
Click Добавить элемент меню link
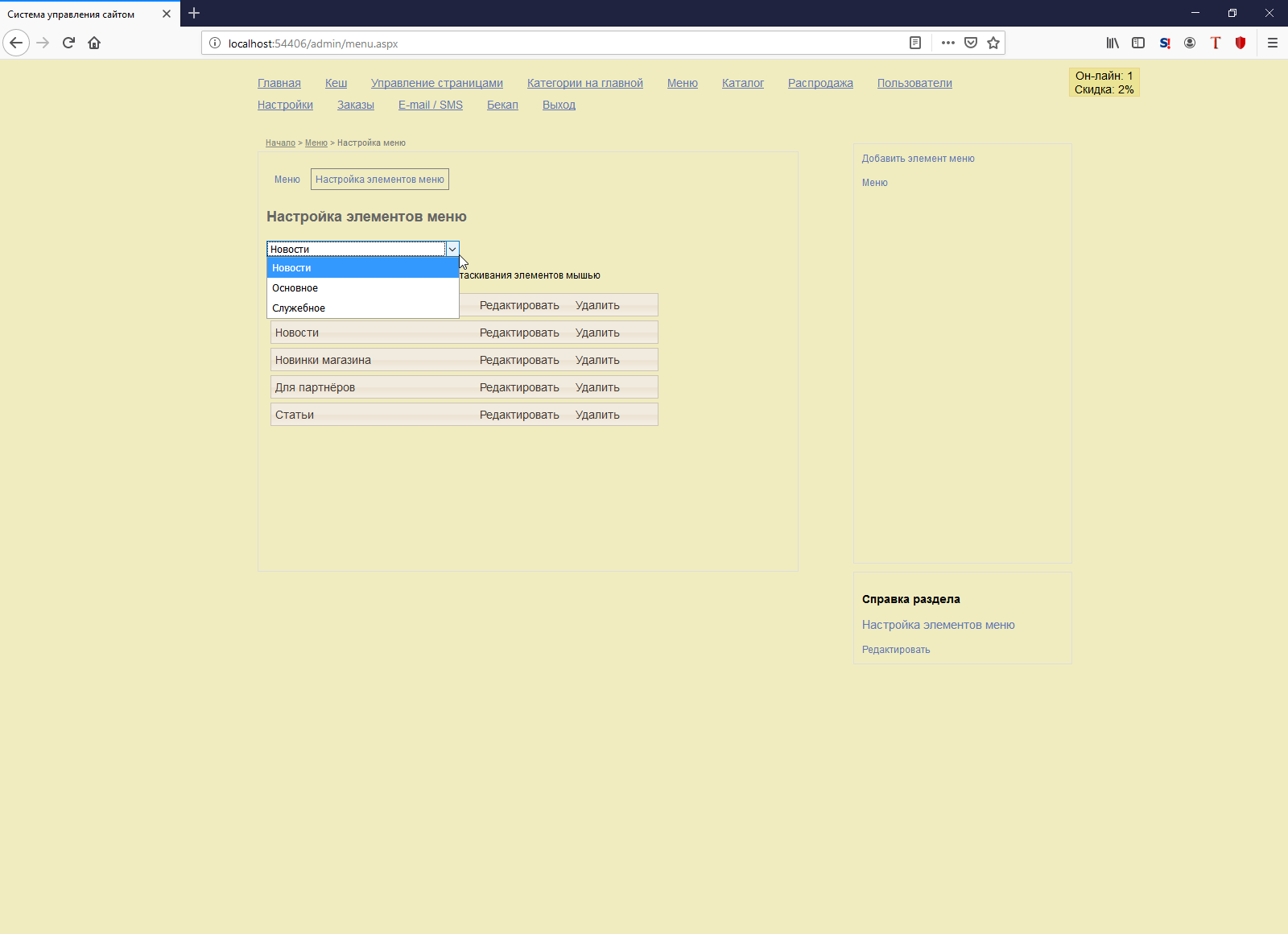coord(918,159)
